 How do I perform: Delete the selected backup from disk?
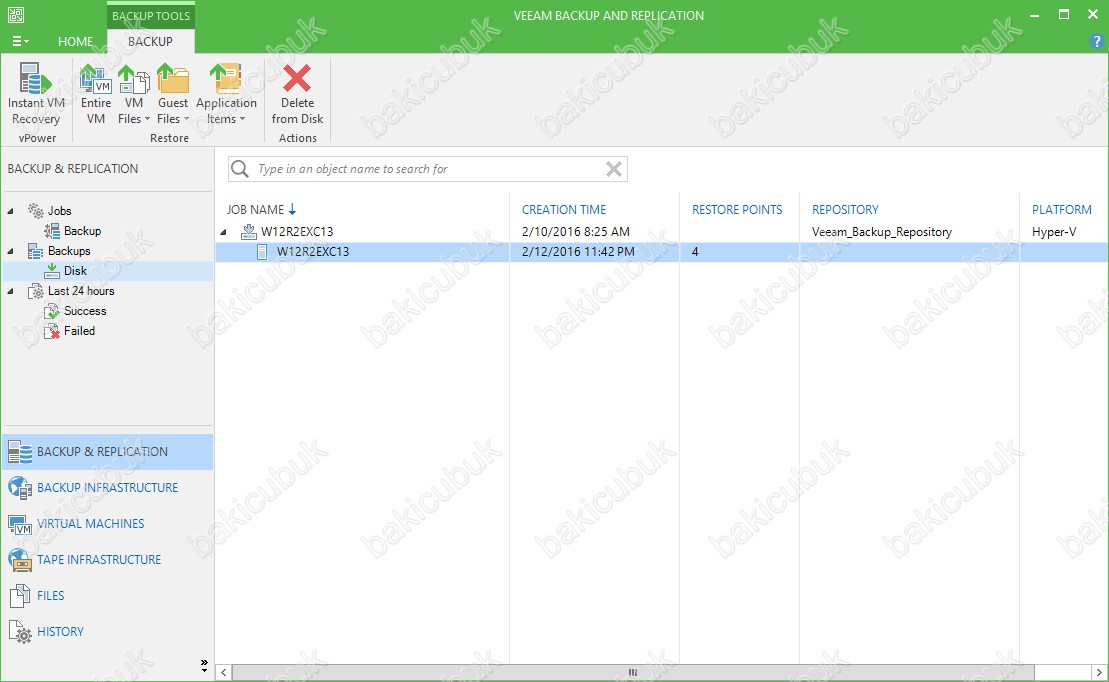coord(297,94)
